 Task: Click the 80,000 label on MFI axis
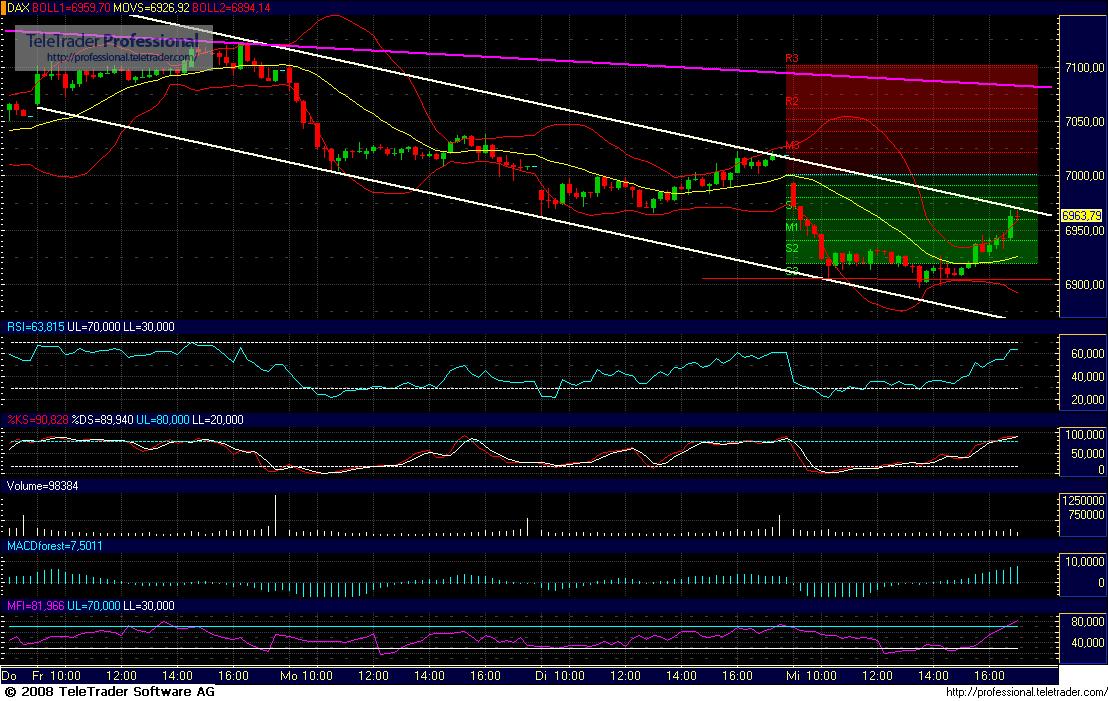[1088, 623]
